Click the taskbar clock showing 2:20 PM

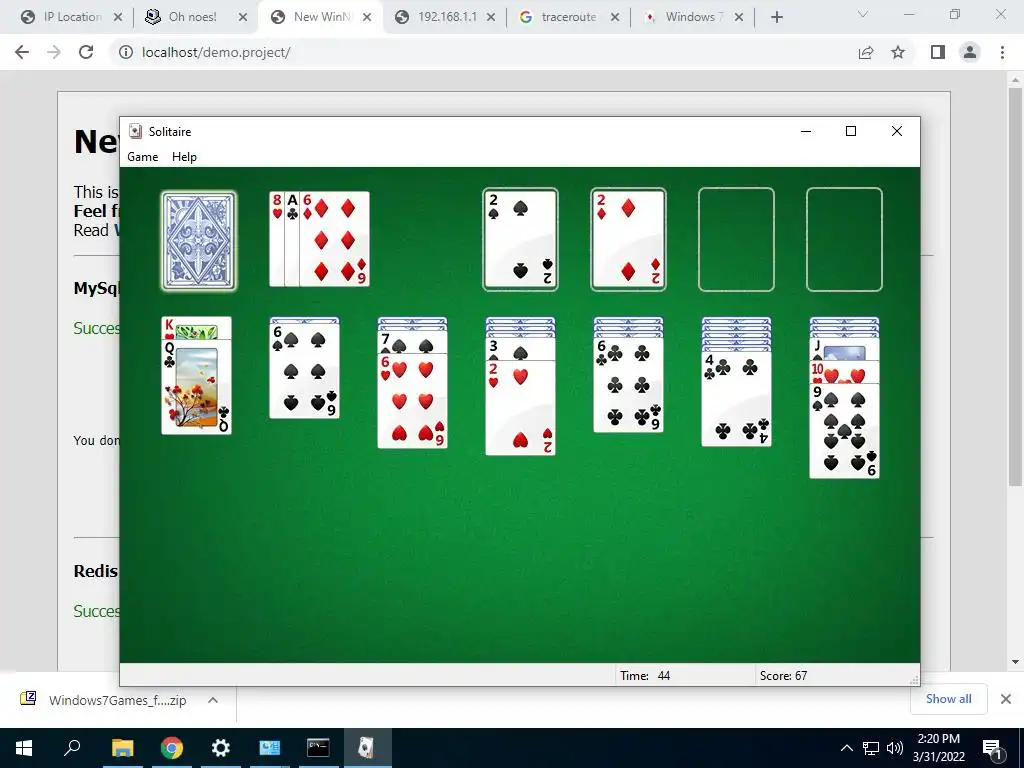tap(938, 748)
